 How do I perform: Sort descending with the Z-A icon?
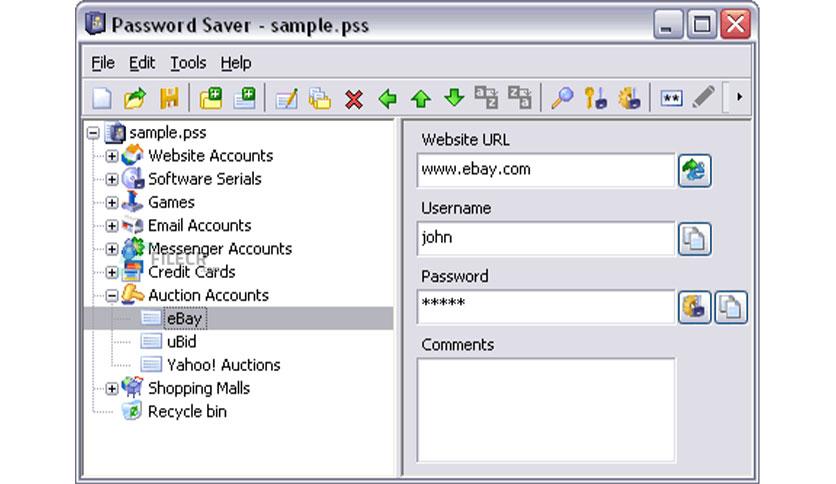tap(519, 98)
